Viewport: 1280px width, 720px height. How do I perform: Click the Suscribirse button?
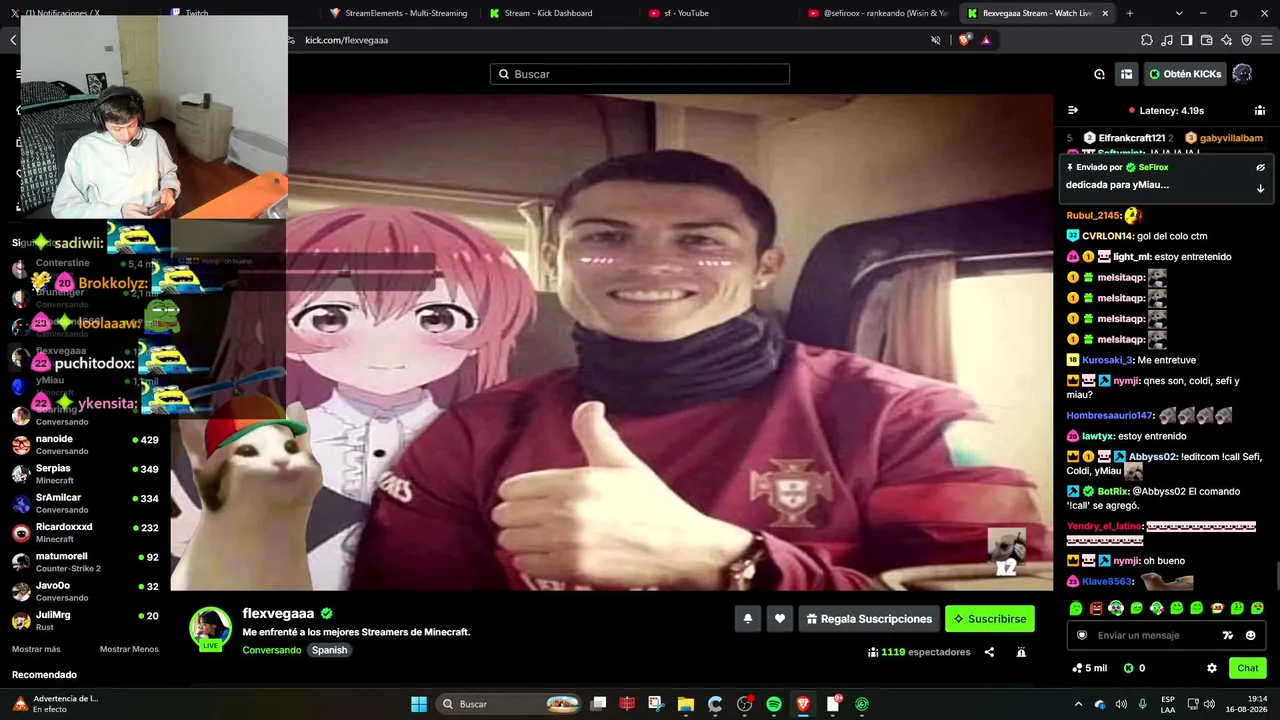[x=989, y=619]
